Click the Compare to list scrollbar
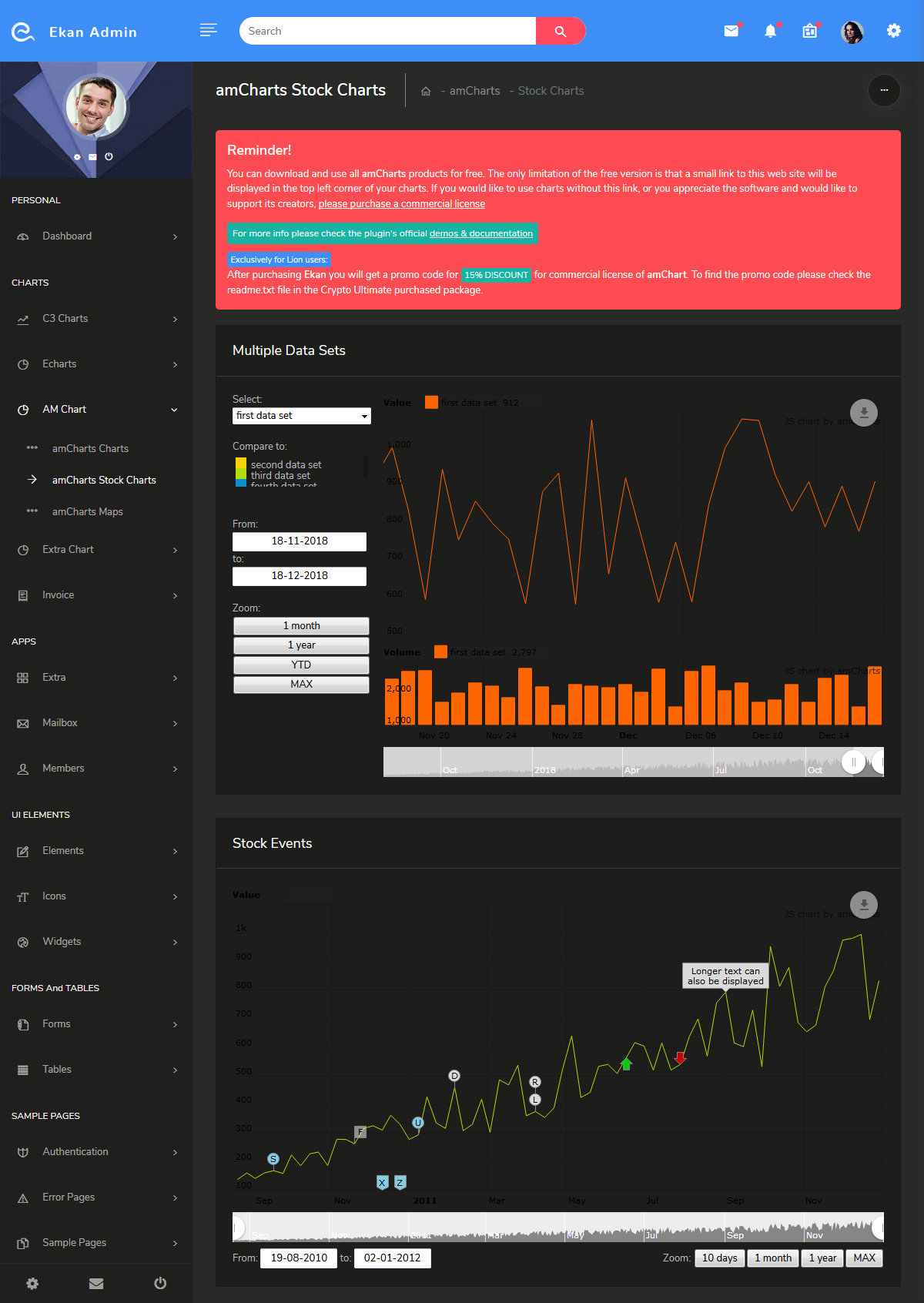This screenshot has height=1303, width=924. tap(365, 466)
